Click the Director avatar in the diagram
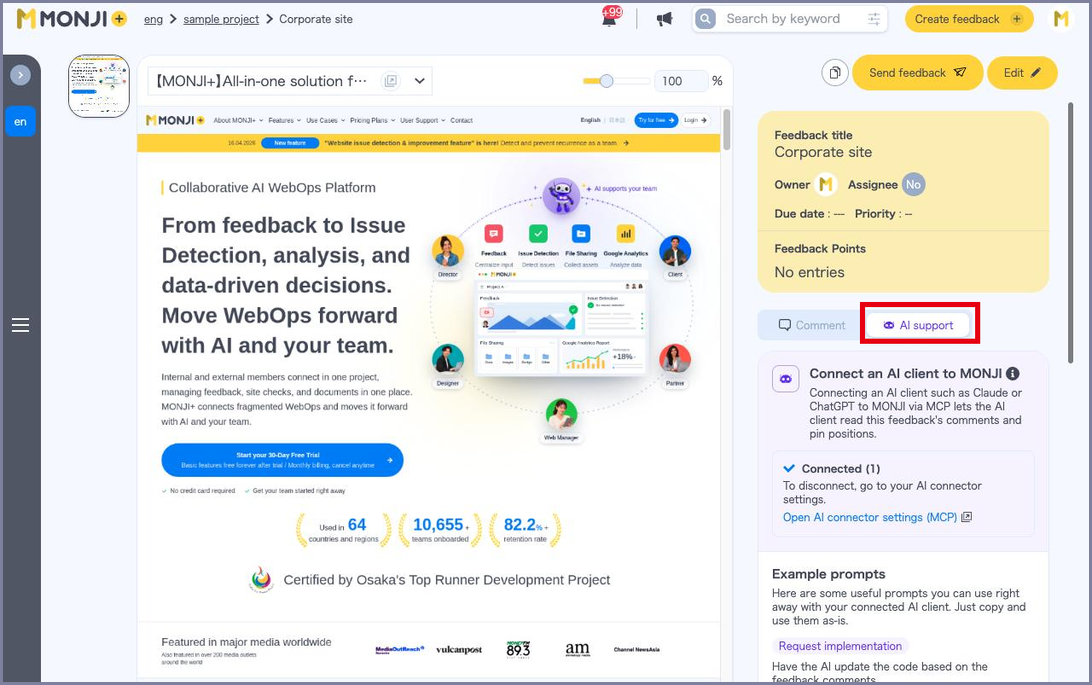Screen dimensions: 1092x685 pyautogui.click(x=448, y=251)
